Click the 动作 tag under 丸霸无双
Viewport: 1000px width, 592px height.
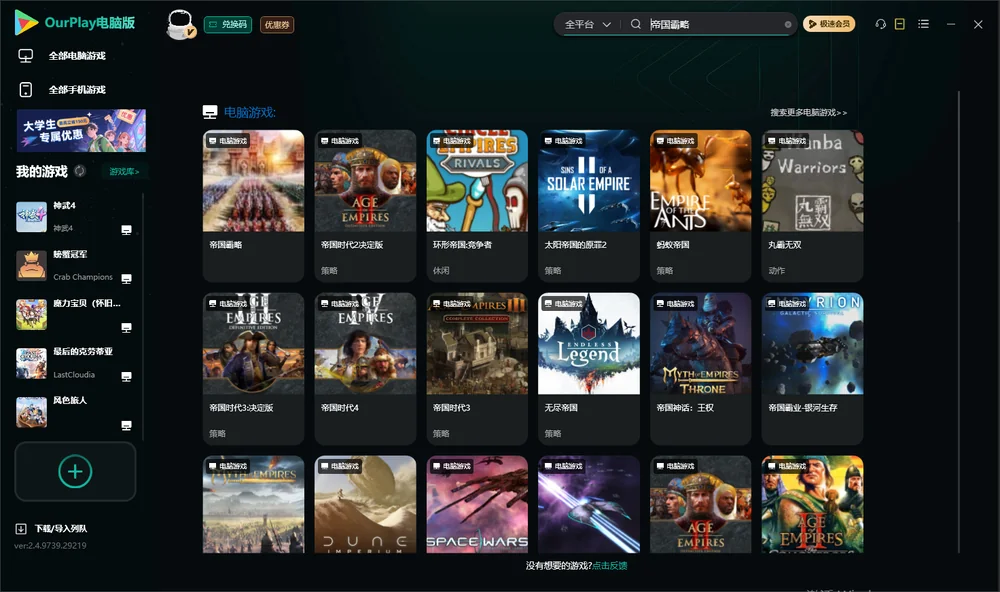776,270
